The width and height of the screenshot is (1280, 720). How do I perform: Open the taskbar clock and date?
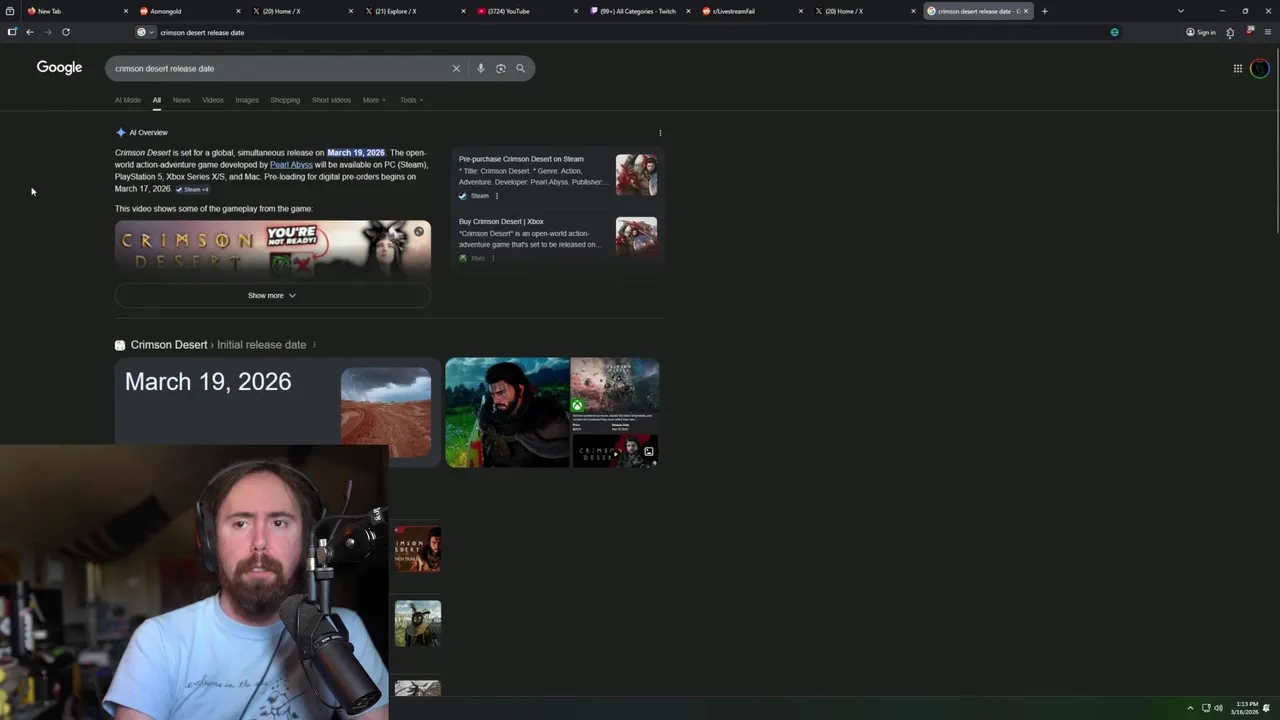point(1246,708)
